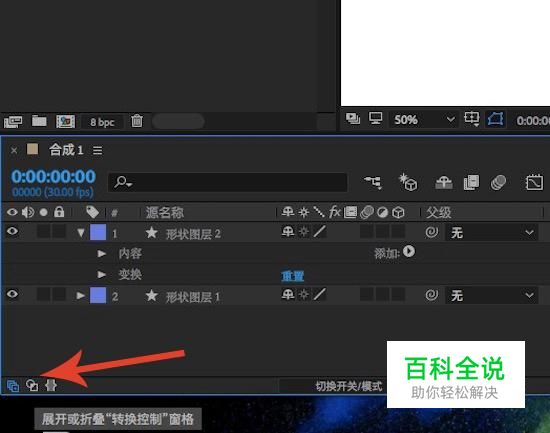
Task: Toggle shy switch on 形状图层 2
Action: click(288, 232)
